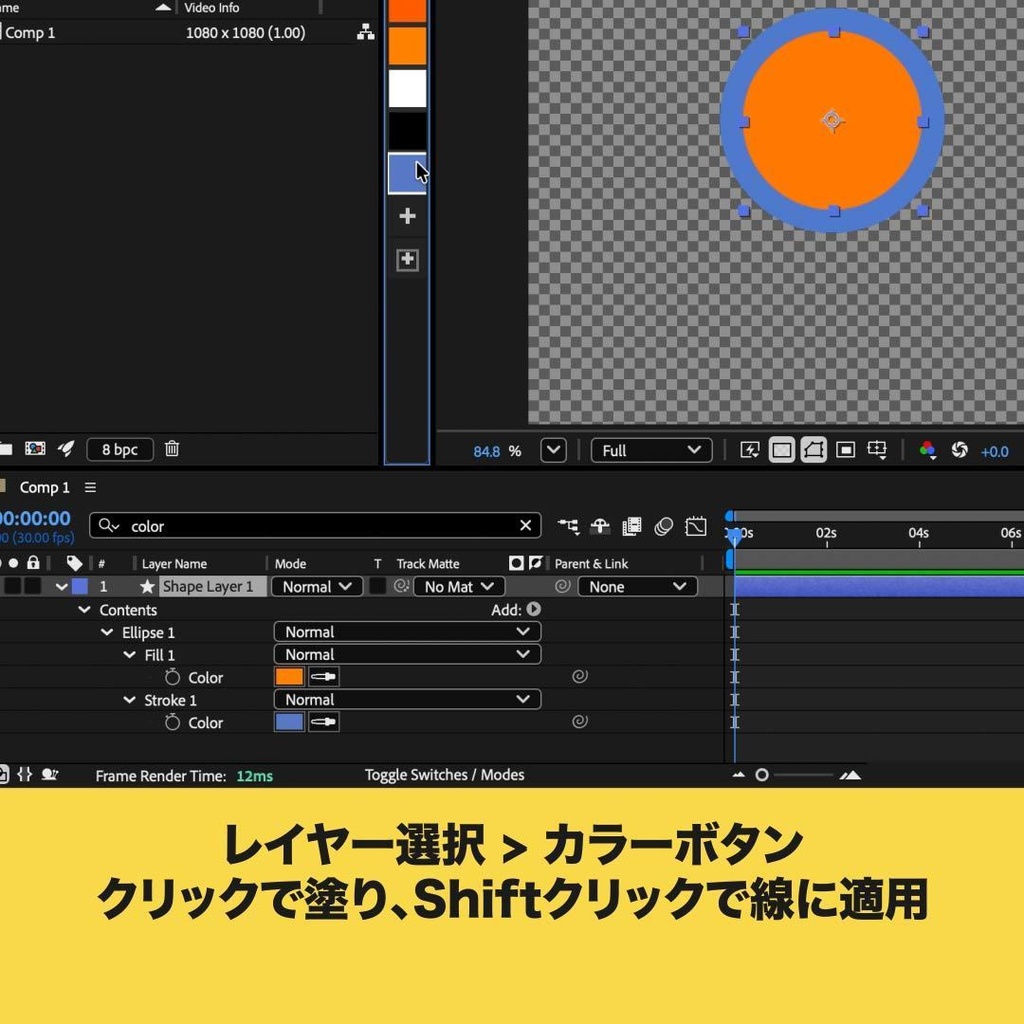
Task: Click the Region of Interest icon
Action: tap(845, 451)
